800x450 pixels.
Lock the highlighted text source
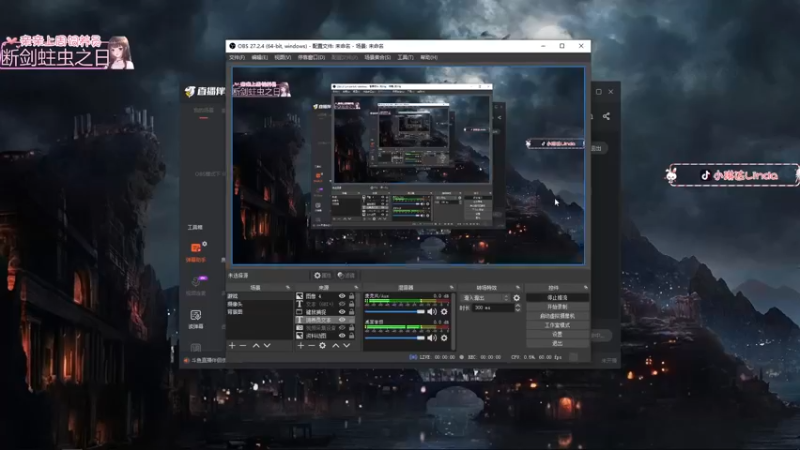click(x=352, y=320)
